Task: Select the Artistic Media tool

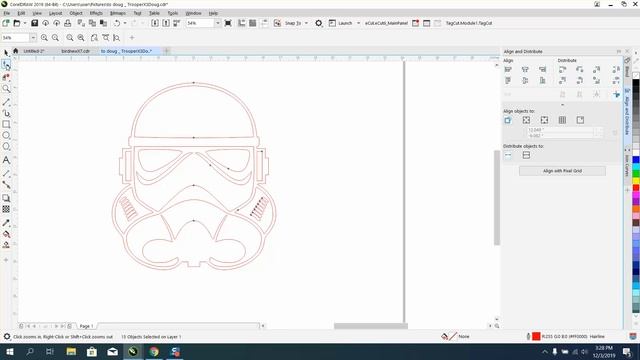Action: pos(6,113)
